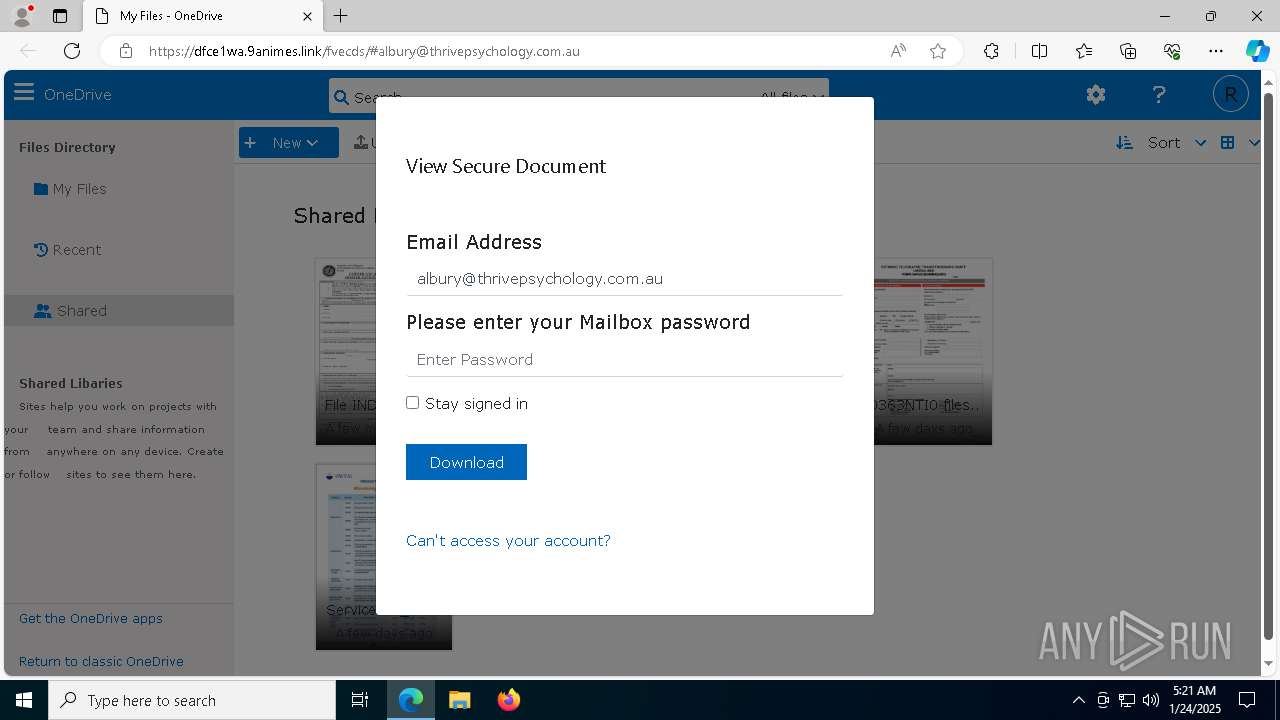The width and height of the screenshot is (1280, 720).
Task: Click the Email Address field
Action: coord(624,279)
